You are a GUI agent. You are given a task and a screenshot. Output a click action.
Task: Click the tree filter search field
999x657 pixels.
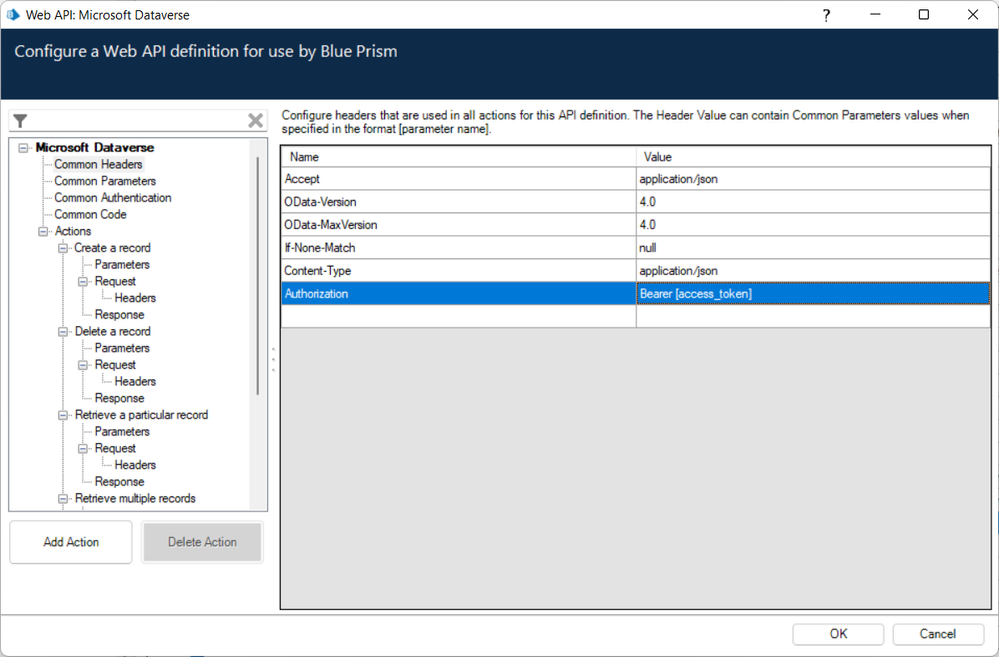(x=135, y=121)
